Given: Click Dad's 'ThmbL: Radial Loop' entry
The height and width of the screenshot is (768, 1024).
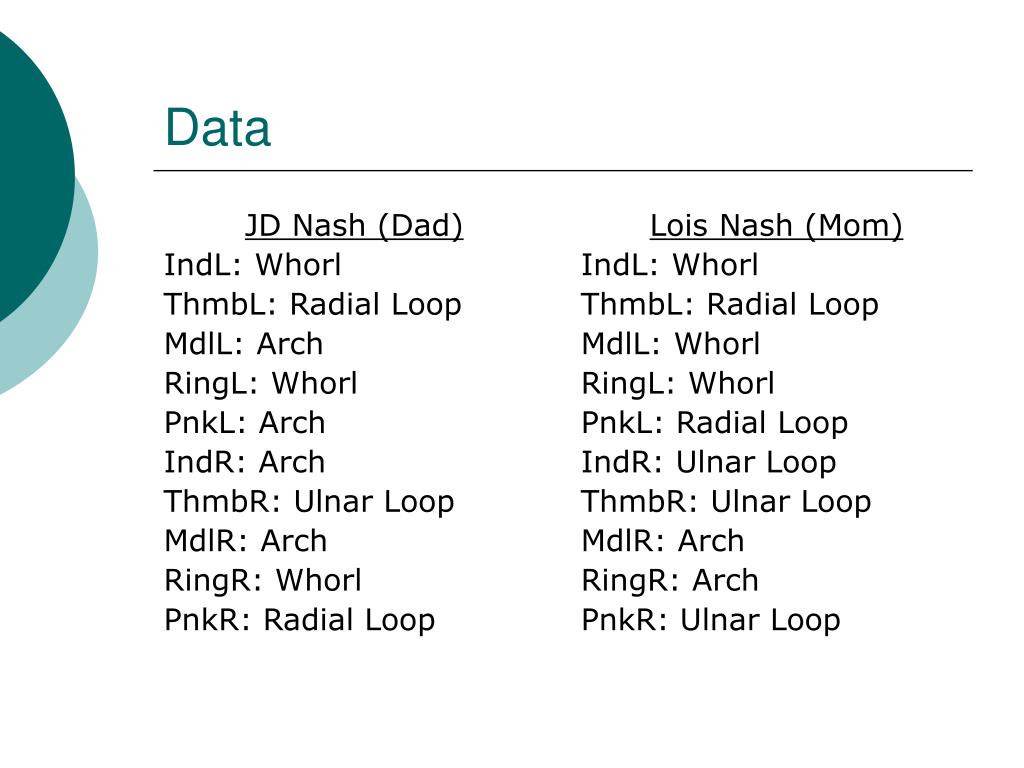Looking at the screenshot, I should (x=313, y=306).
